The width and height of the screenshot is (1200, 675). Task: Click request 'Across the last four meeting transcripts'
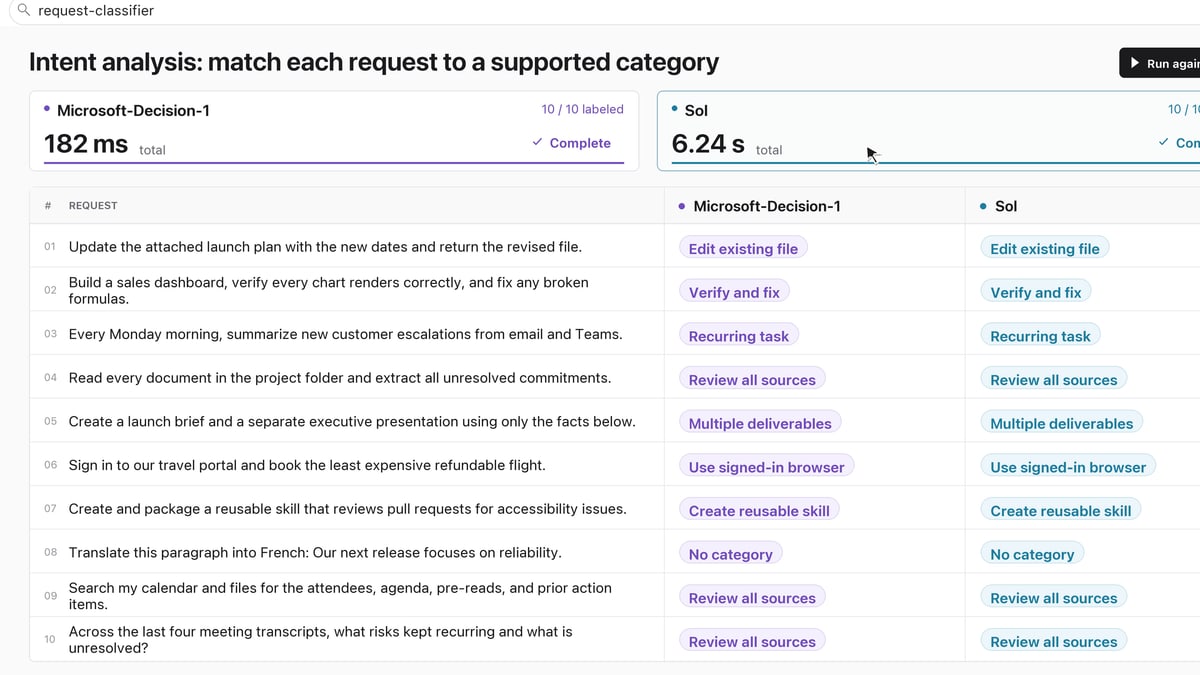click(x=321, y=640)
